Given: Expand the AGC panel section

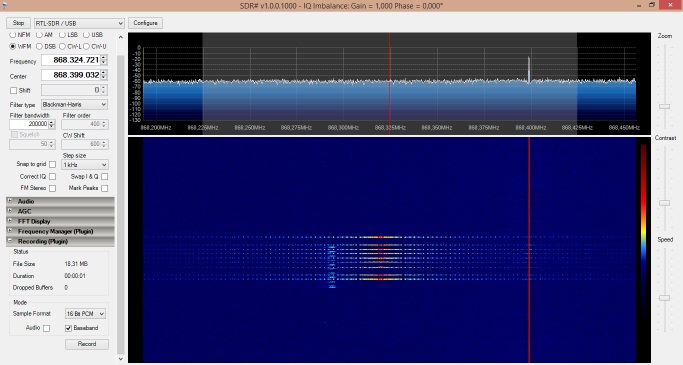Looking at the screenshot, I should pyautogui.click(x=60, y=211).
